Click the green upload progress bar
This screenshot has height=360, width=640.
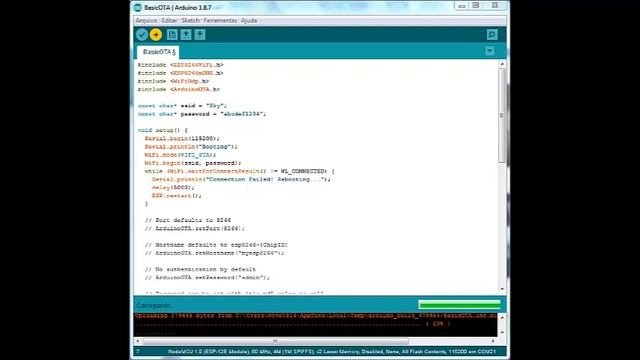pos(459,304)
